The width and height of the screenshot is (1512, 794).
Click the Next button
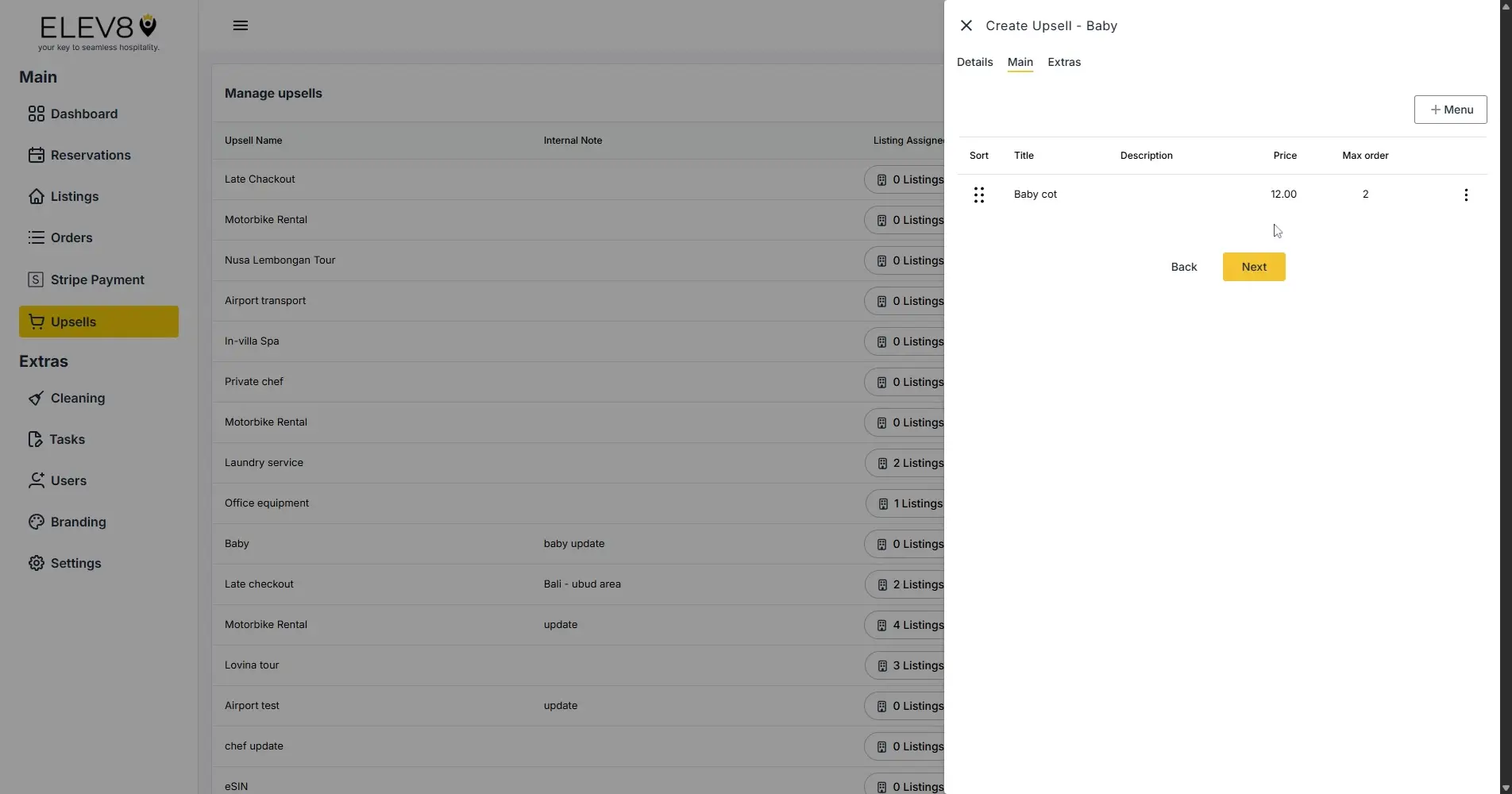(x=1253, y=267)
